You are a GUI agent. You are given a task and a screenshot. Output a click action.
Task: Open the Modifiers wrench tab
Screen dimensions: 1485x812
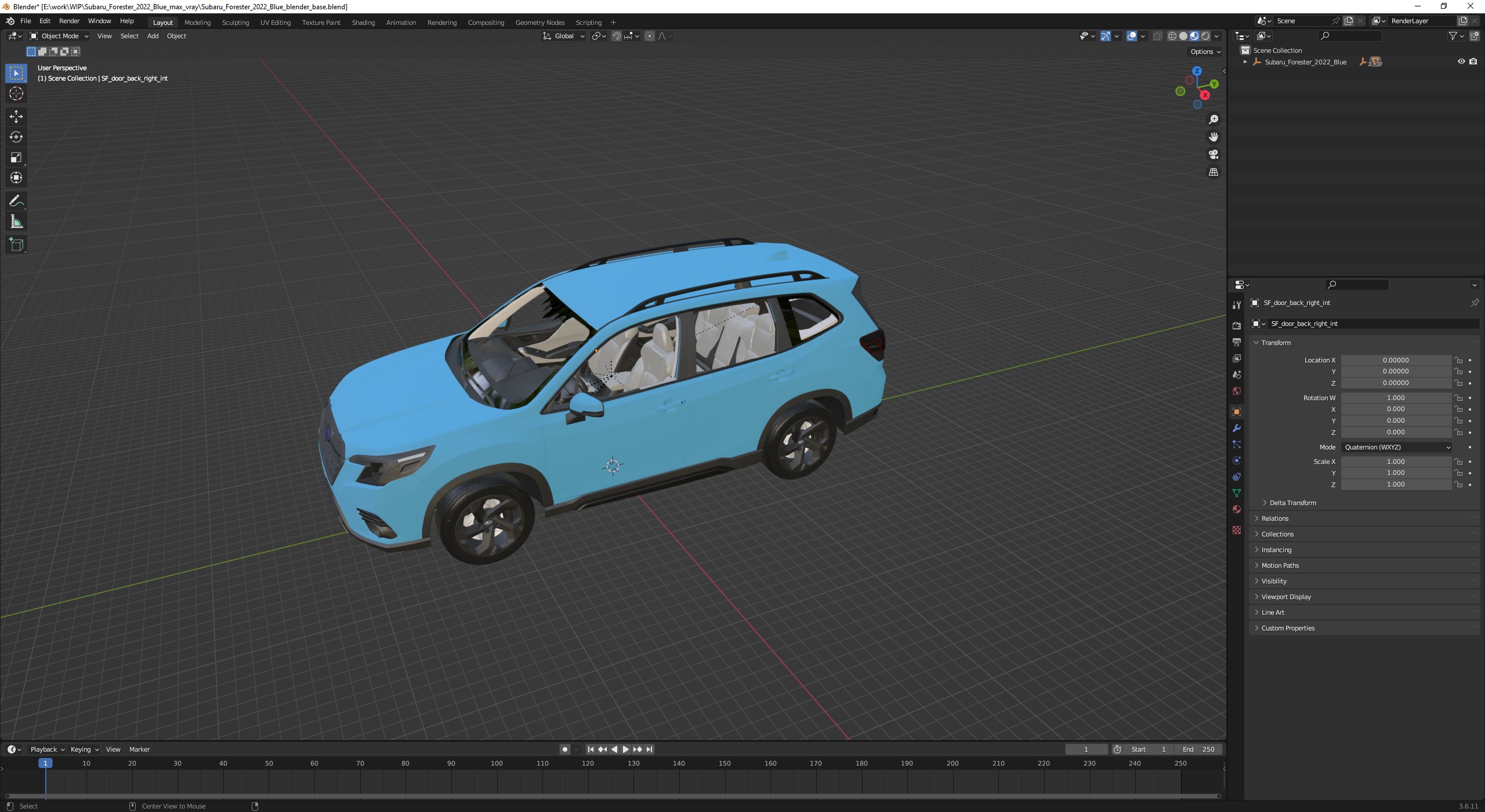click(1237, 428)
